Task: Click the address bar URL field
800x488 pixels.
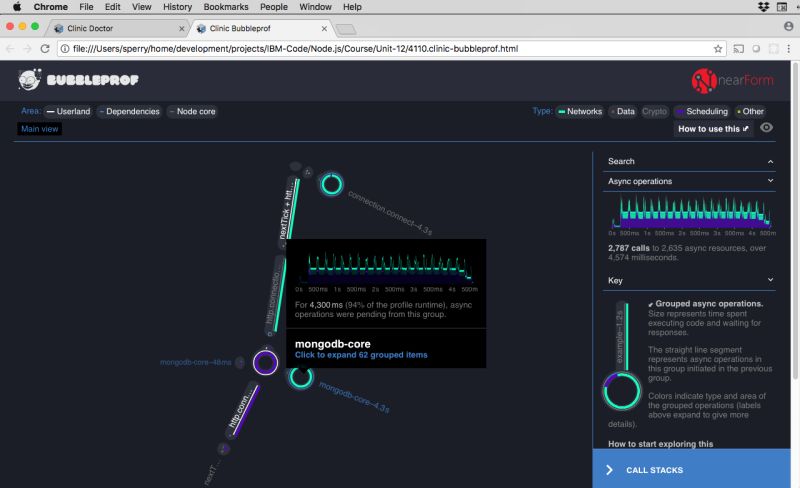Action: click(388, 49)
